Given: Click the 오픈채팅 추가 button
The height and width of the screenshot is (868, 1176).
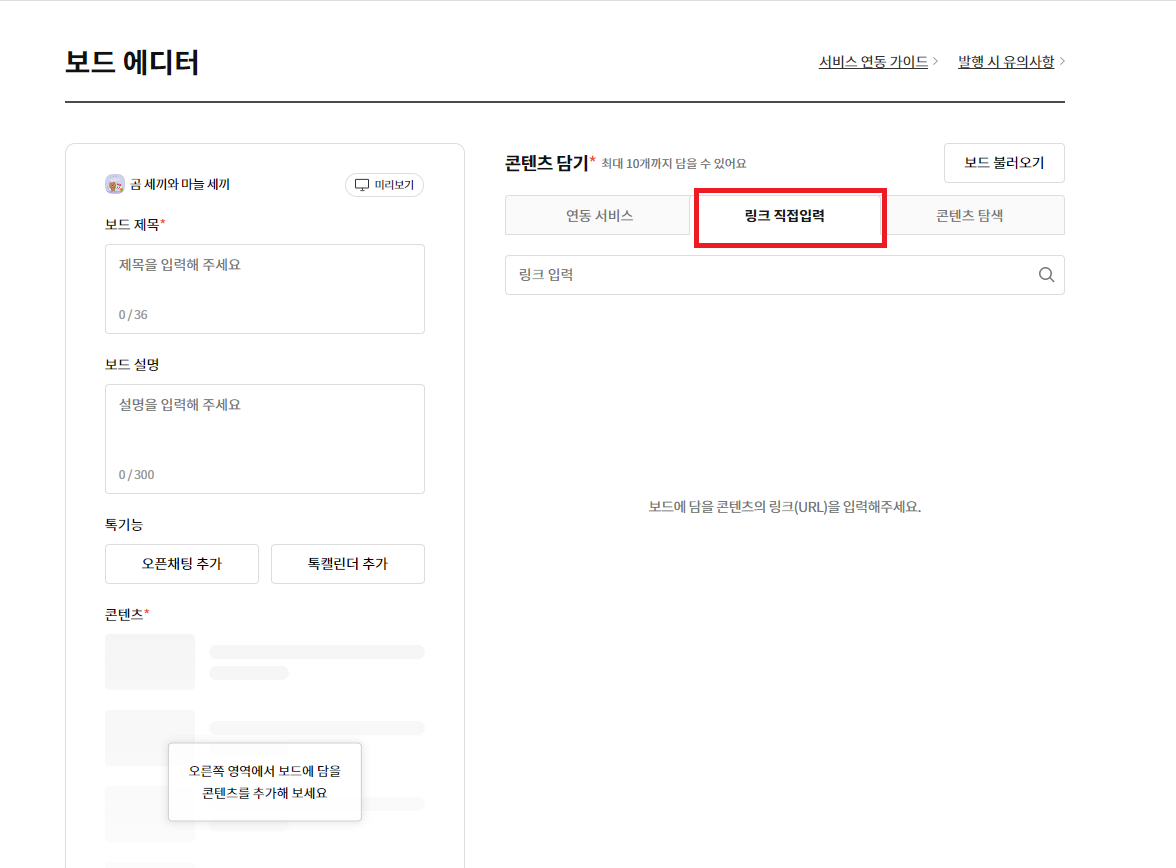Looking at the screenshot, I should tap(182, 563).
